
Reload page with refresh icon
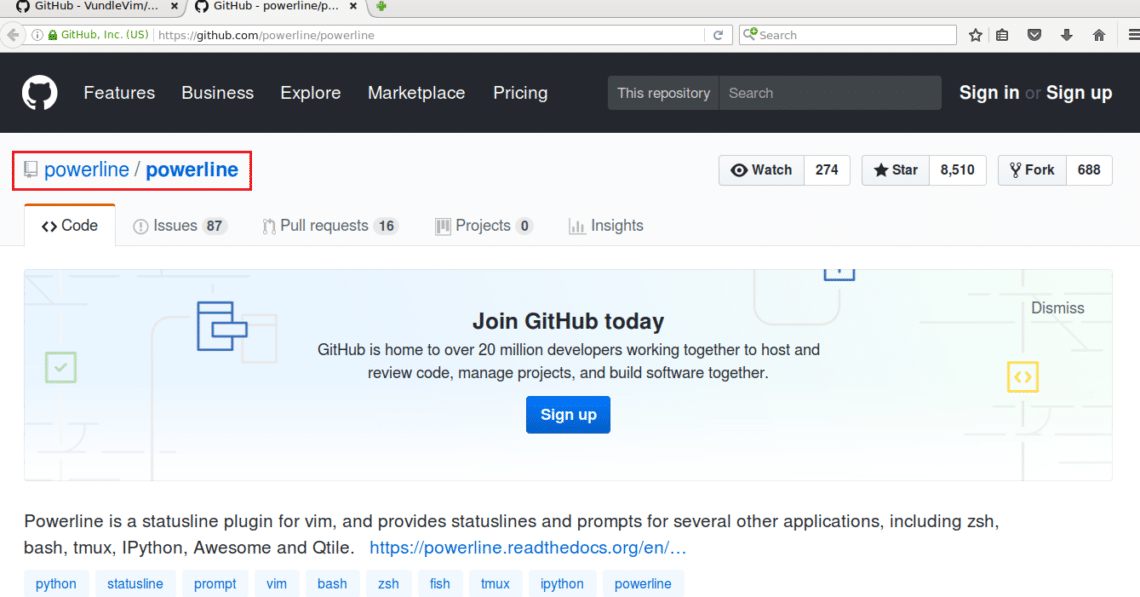click(718, 35)
